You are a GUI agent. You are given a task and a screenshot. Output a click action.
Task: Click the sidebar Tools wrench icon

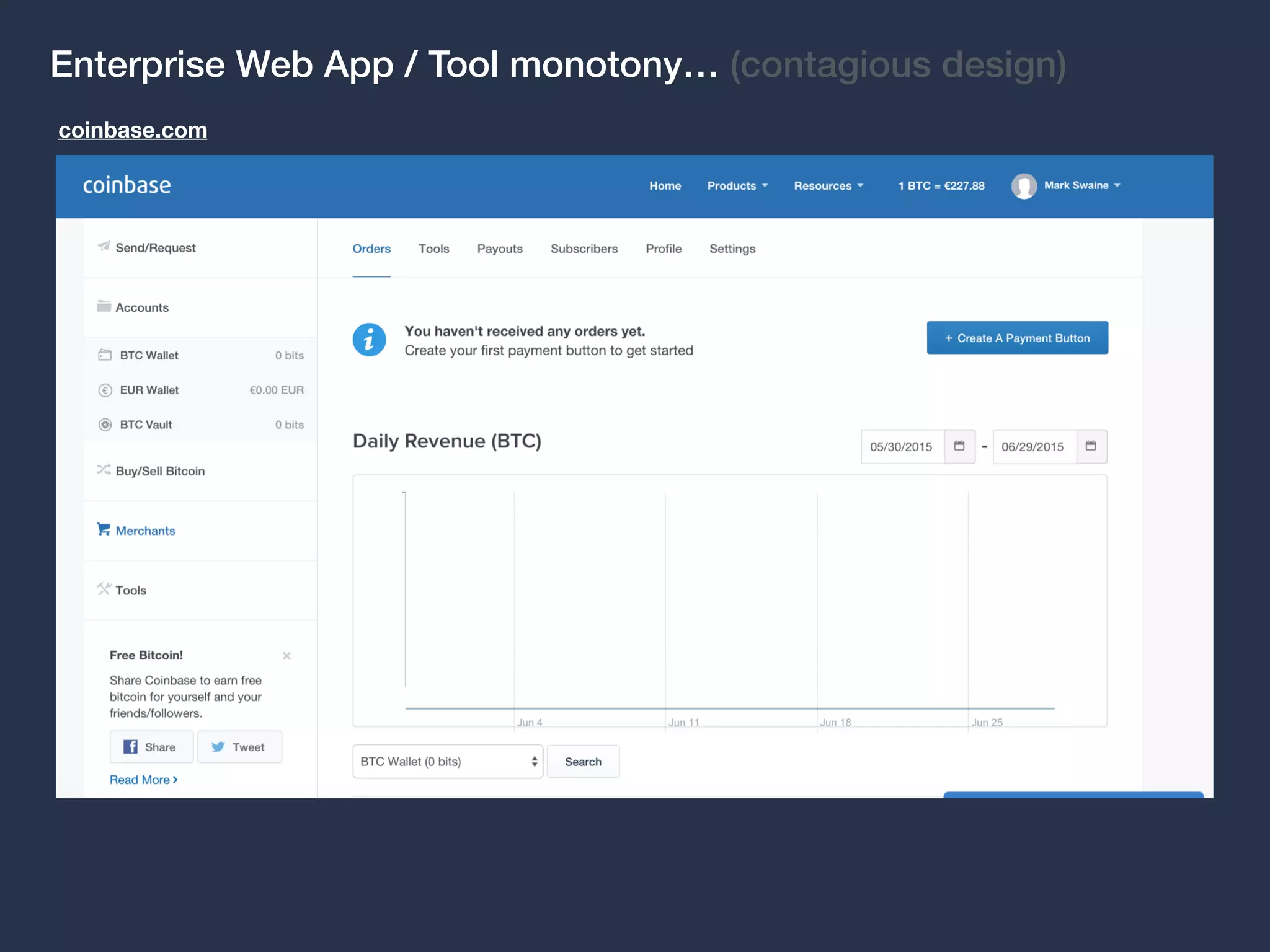point(104,589)
